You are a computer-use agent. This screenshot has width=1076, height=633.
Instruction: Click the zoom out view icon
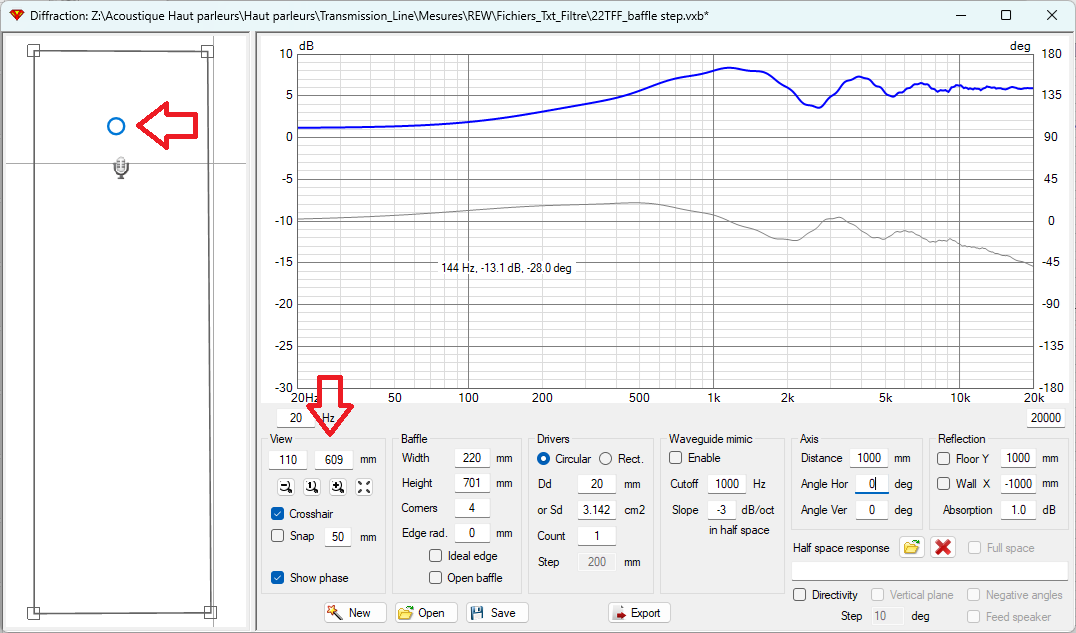click(285, 487)
